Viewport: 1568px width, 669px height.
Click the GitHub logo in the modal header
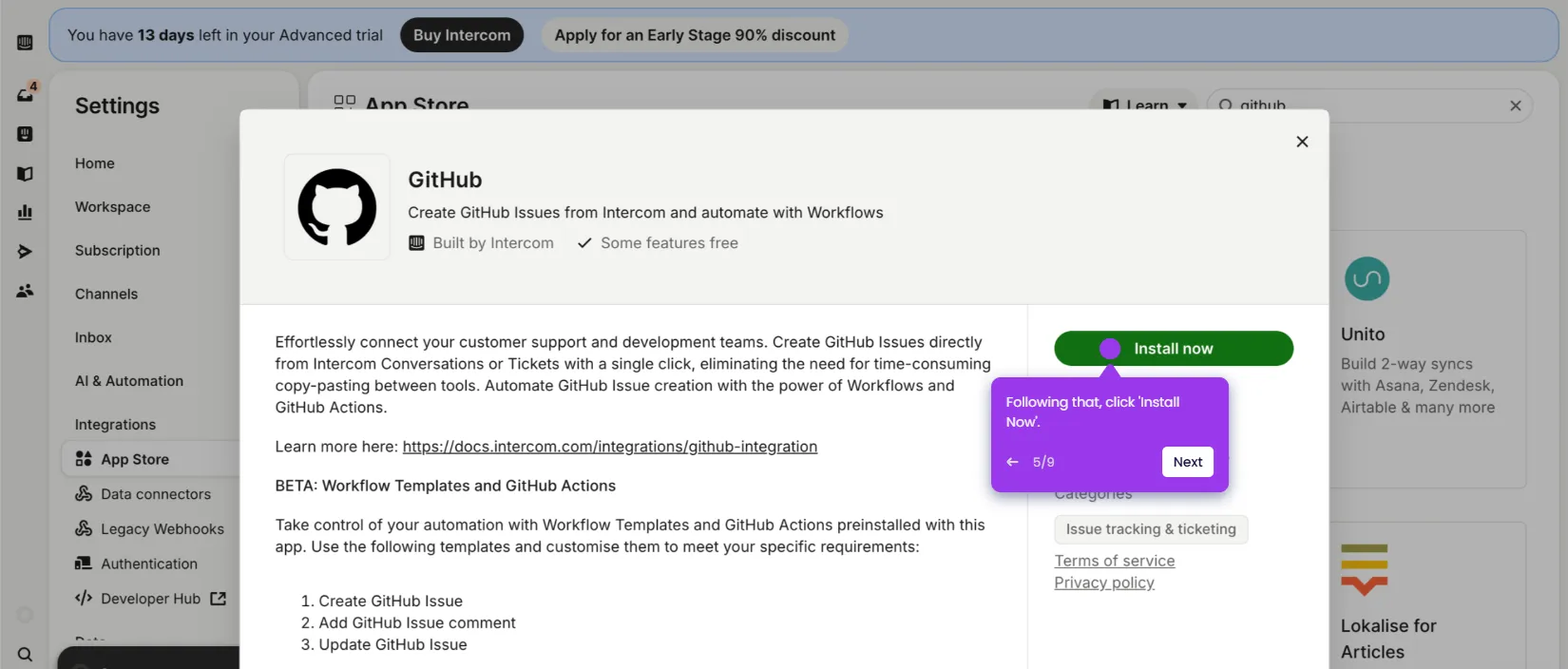tap(337, 207)
